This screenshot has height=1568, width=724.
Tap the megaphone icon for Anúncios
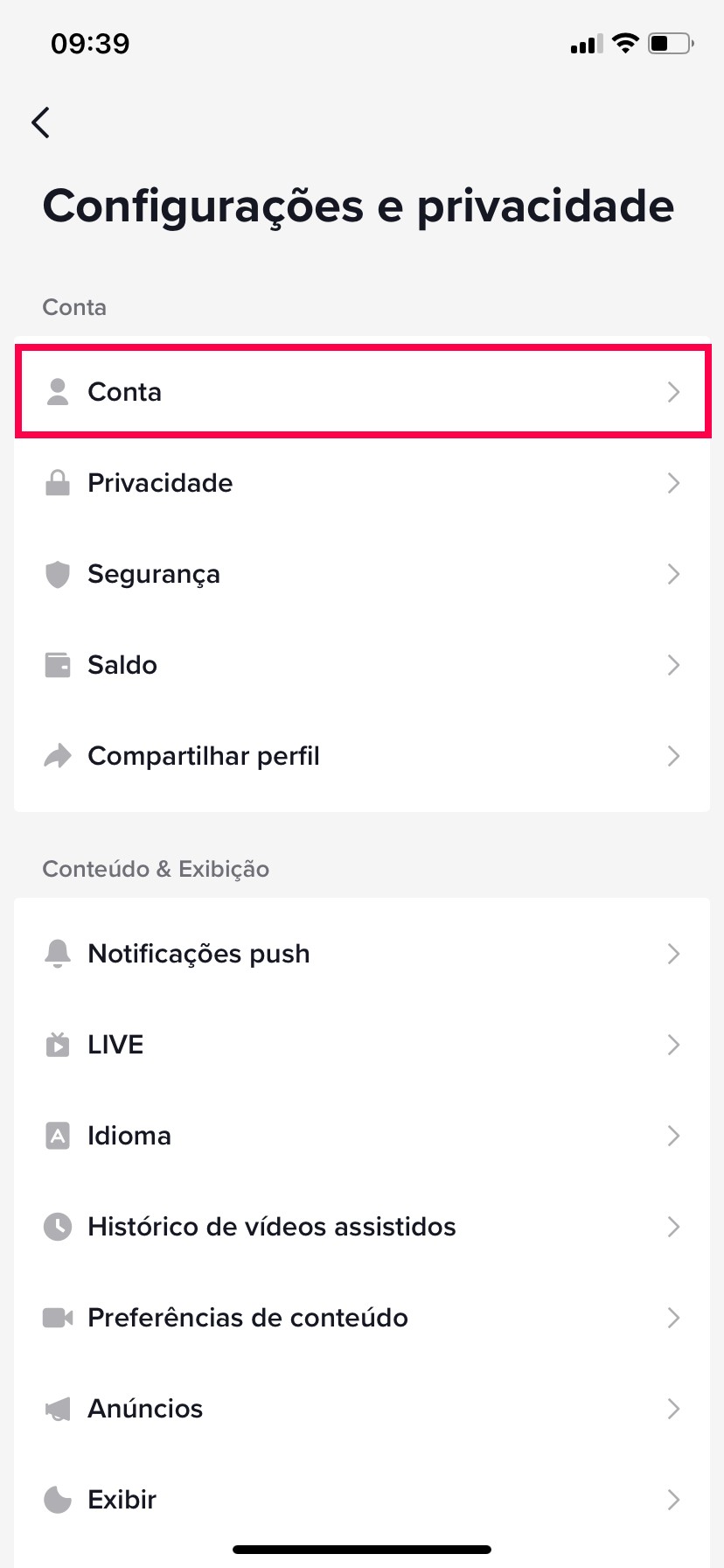coord(58,1409)
